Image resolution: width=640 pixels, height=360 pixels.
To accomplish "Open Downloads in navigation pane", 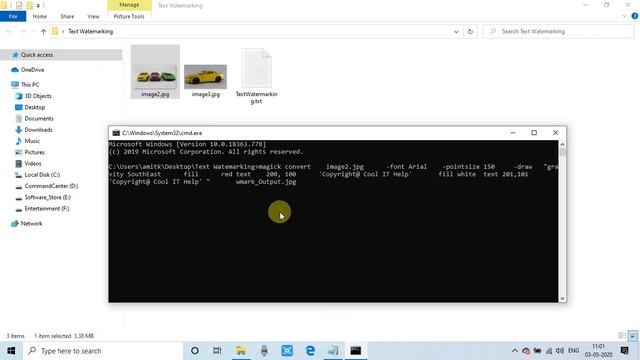I will [38, 130].
